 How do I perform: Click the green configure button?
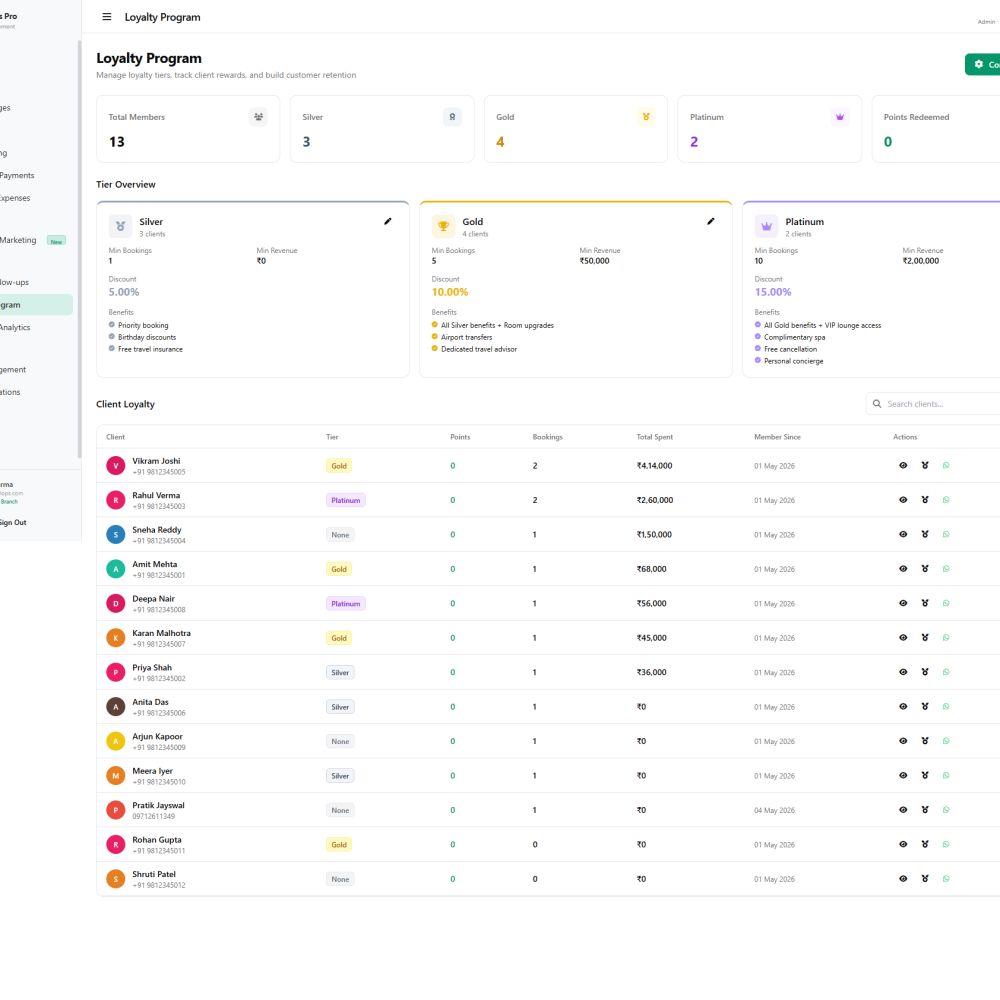click(983, 64)
